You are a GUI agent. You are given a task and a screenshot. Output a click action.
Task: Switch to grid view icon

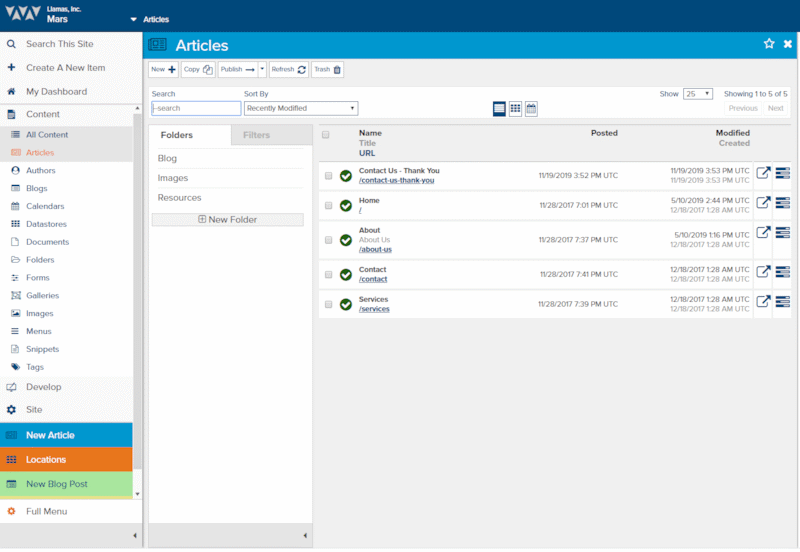click(515, 109)
